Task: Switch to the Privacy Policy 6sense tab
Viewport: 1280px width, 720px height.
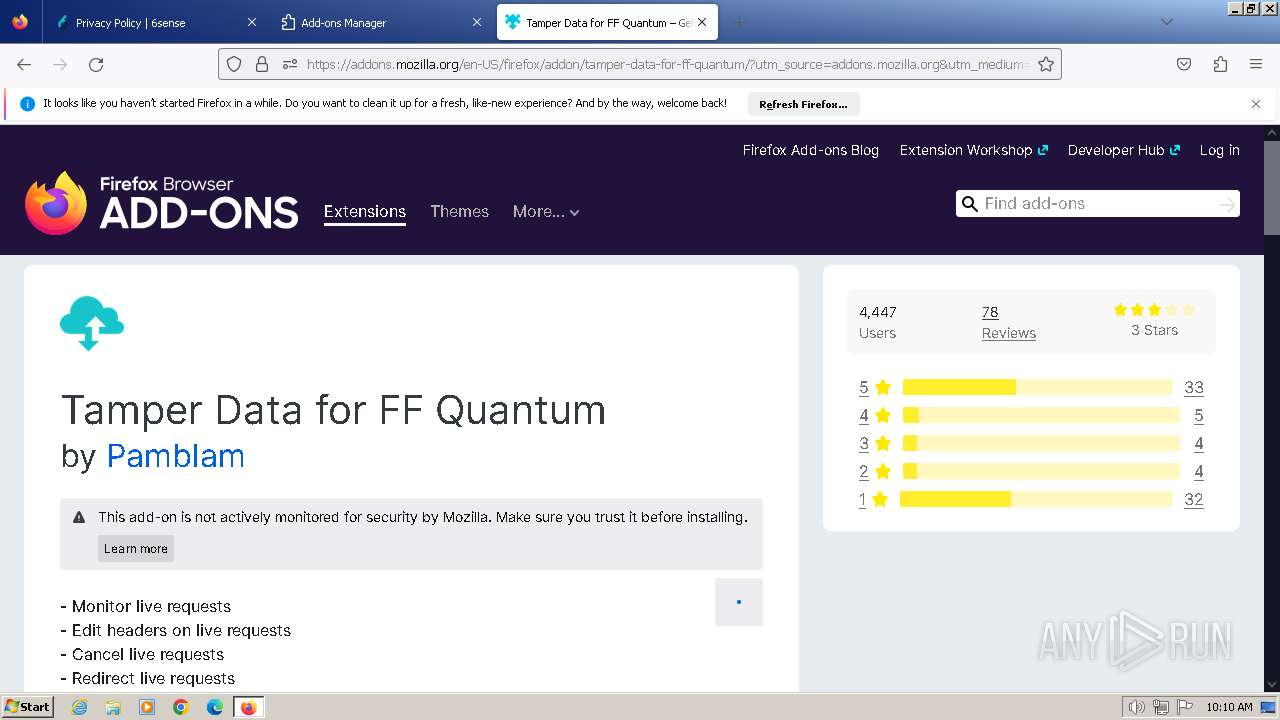Action: point(155,22)
